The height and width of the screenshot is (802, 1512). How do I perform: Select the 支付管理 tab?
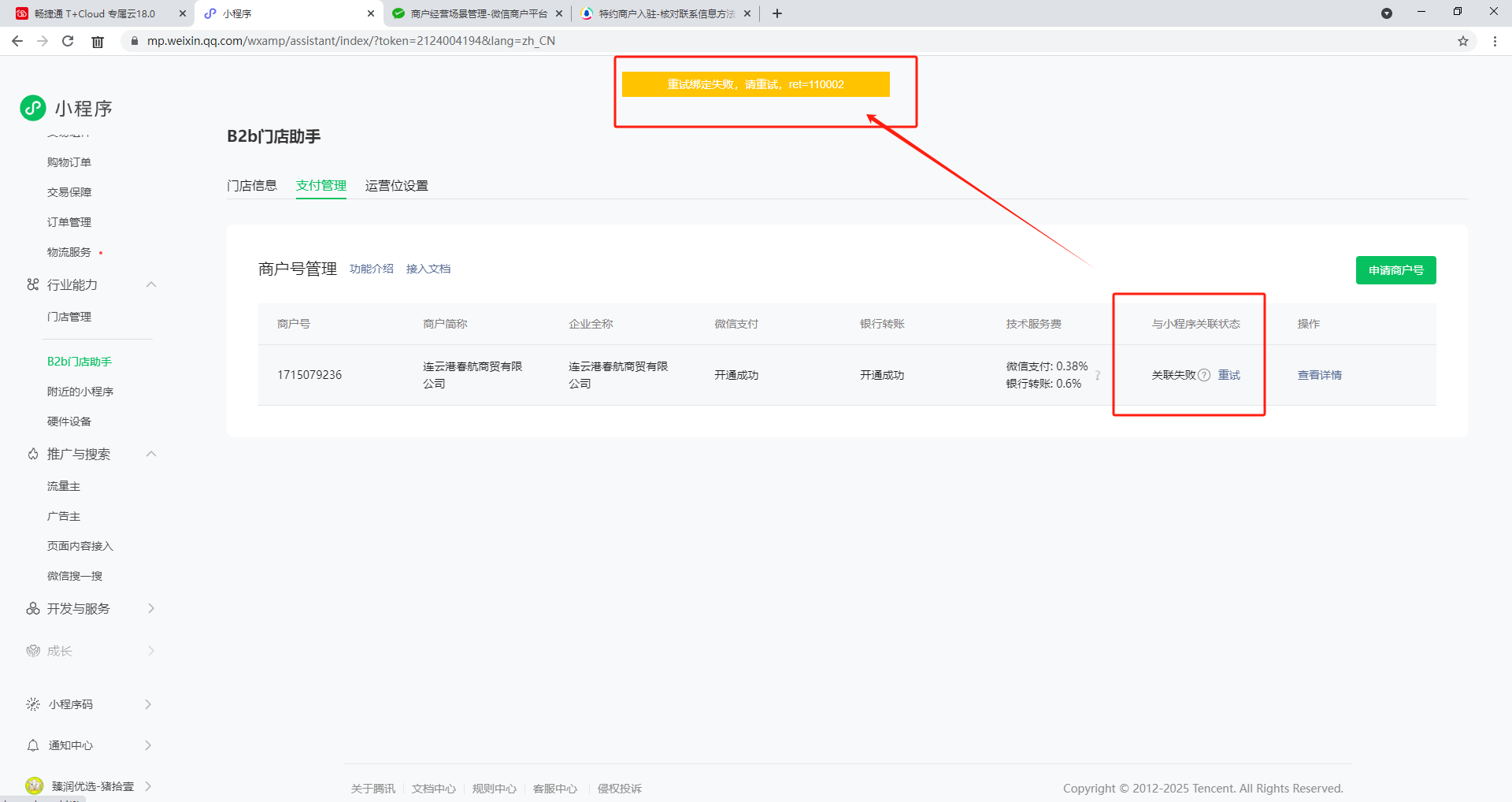coord(321,186)
